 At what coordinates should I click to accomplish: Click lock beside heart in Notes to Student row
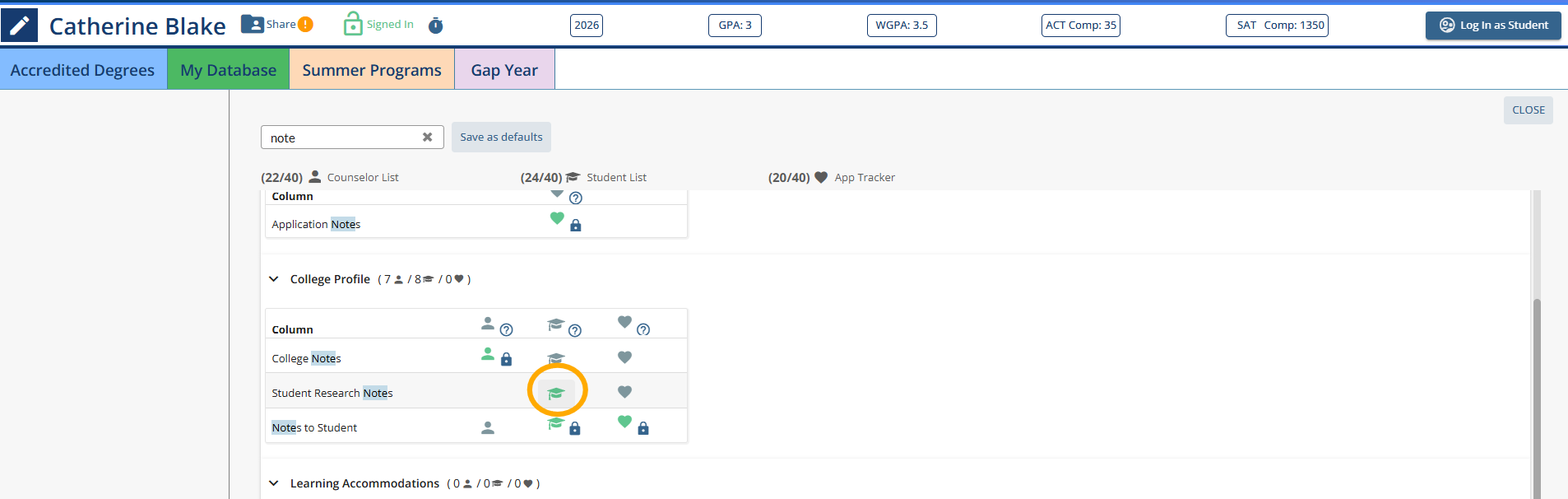[x=643, y=428]
